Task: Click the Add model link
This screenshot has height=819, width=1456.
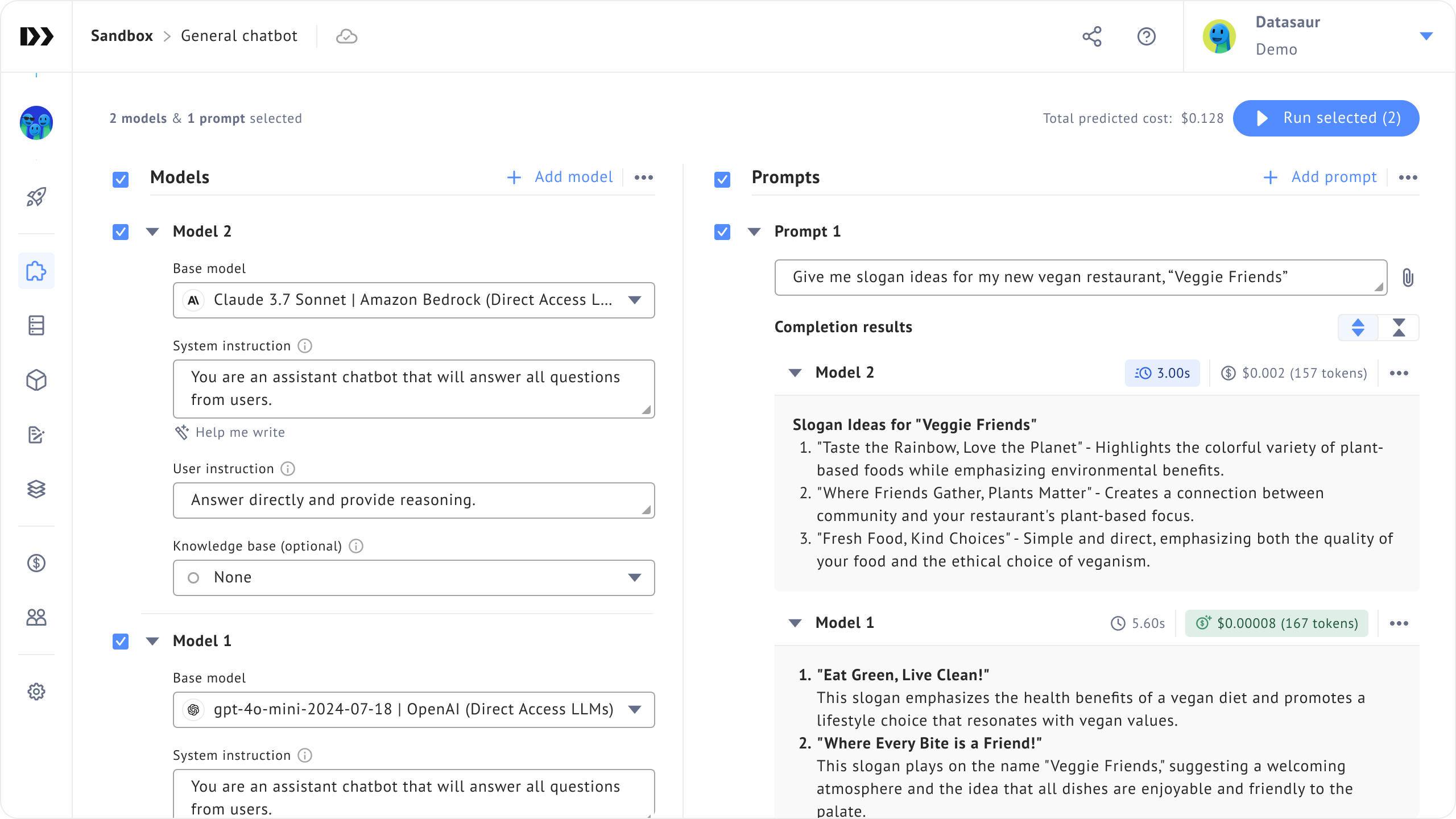Action: pyautogui.click(x=560, y=177)
